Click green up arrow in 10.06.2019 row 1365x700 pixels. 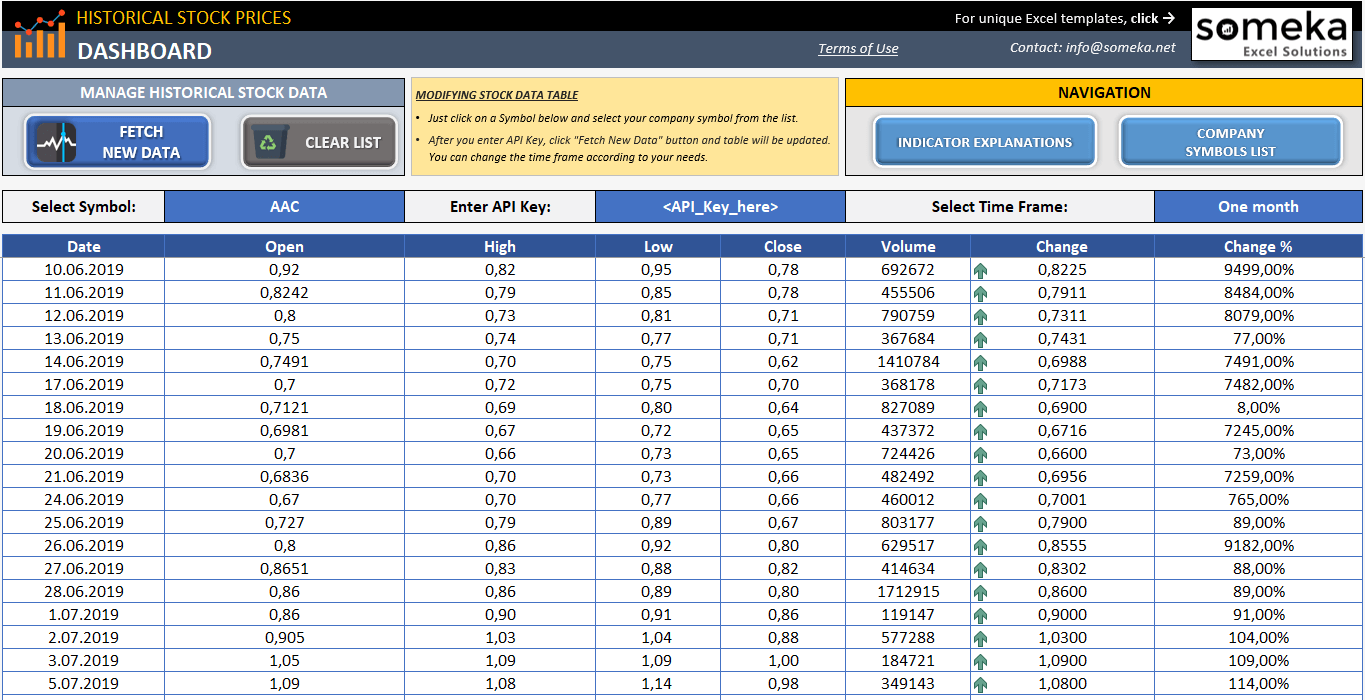pos(980,270)
